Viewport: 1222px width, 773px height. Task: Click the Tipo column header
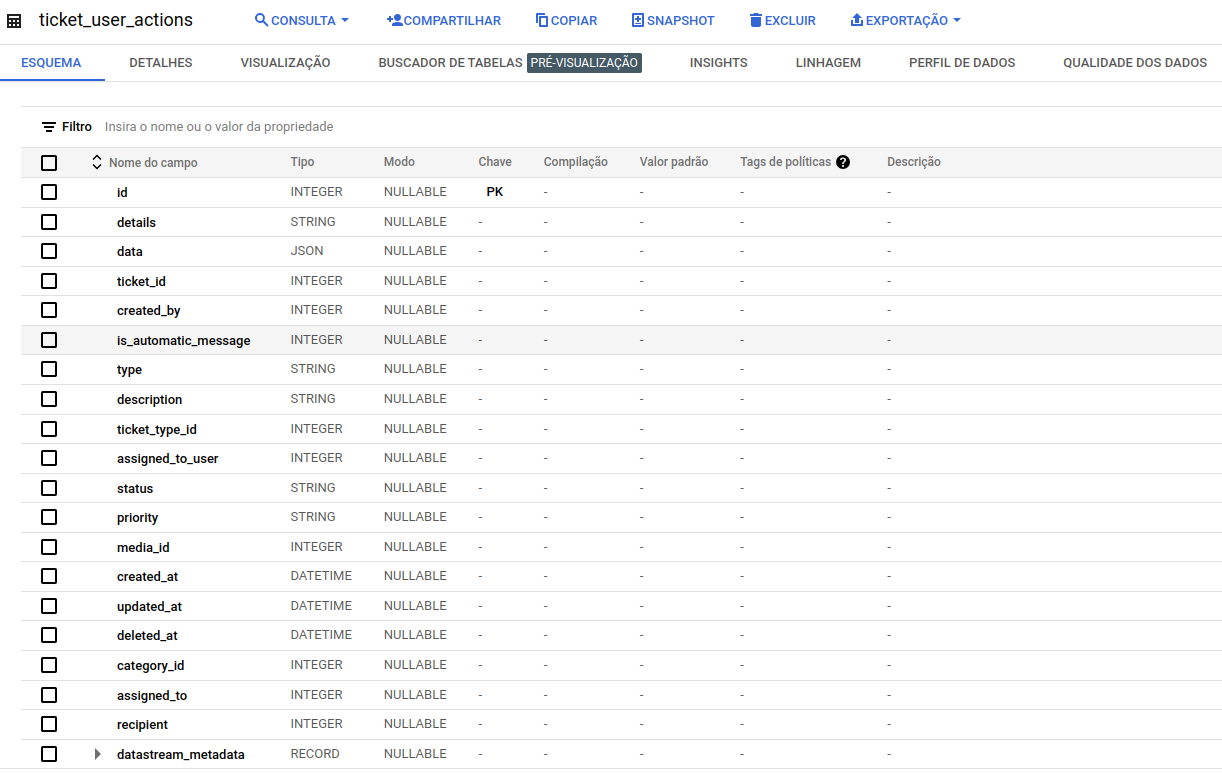(302, 162)
